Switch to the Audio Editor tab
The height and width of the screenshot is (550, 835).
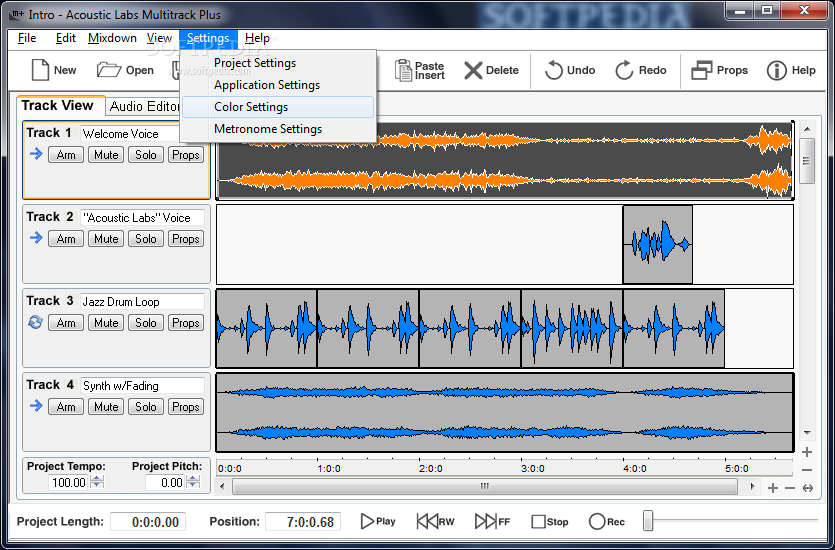click(x=144, y=106)
